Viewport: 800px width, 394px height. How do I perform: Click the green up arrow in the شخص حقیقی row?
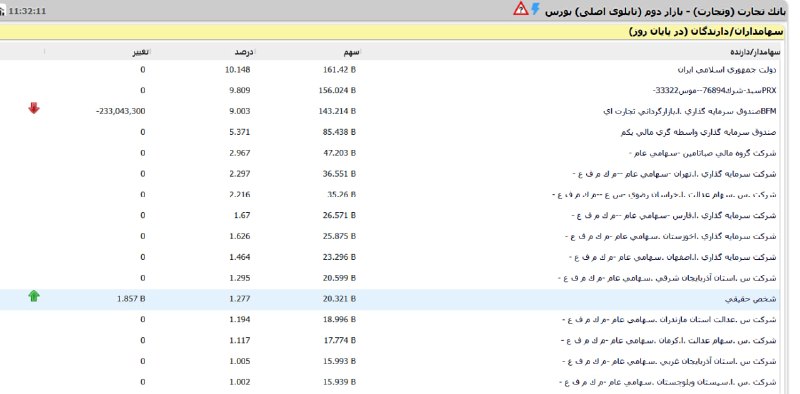[x=34, y=296]
